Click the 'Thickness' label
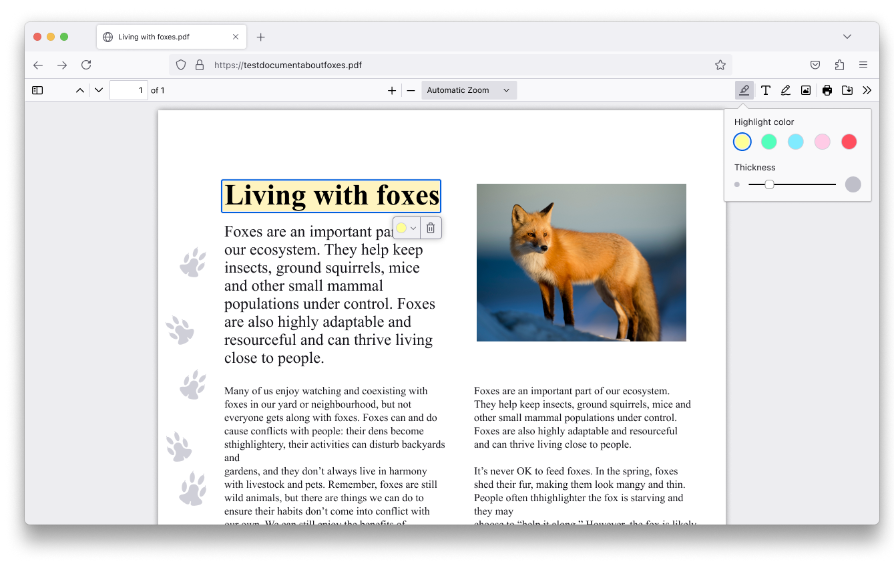 755,167
